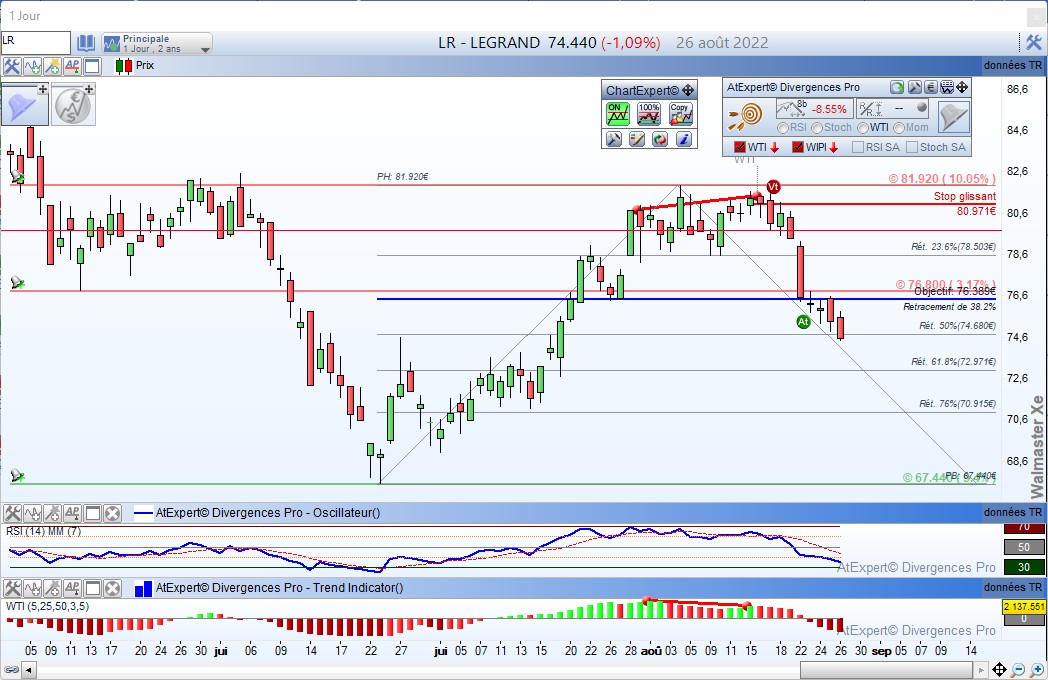Click the alert bell at the 67.44 line

coord(17,476)
